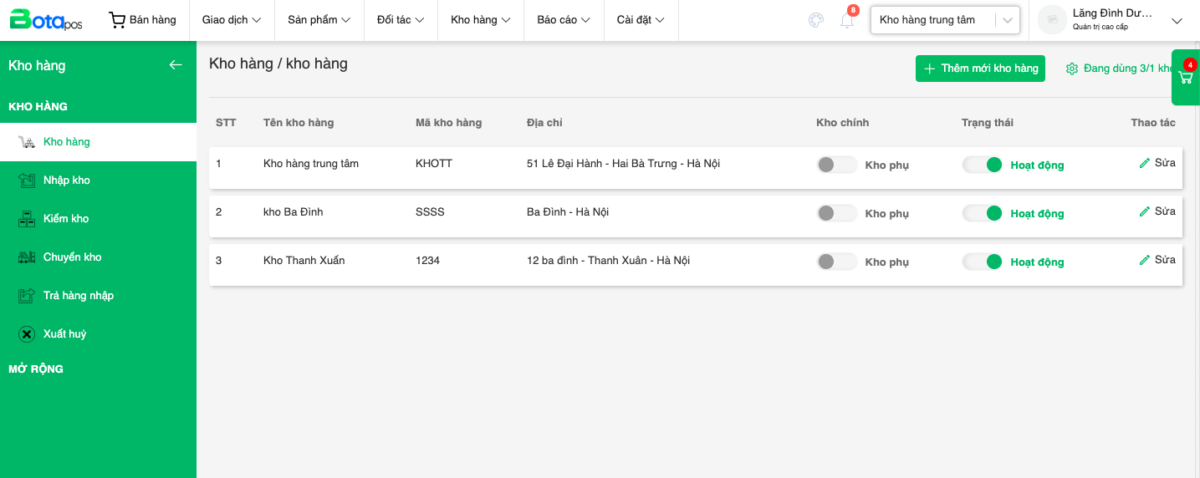The height and width of the screenshot is (478, 1200).
Task: Click the Kiểm kho sidebar icon
Action: 27,219
